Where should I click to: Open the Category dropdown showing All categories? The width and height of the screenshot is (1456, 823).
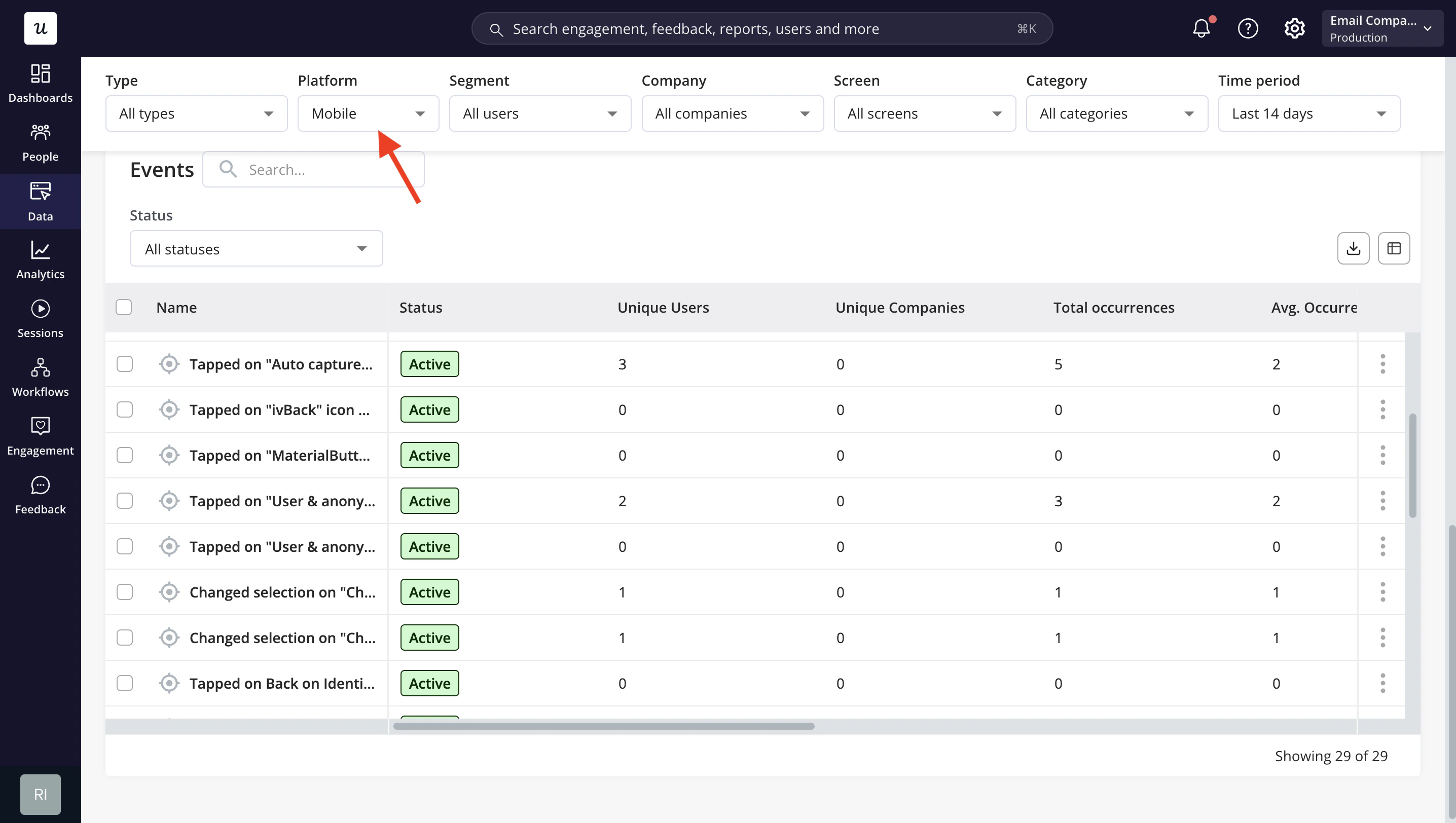[1117, 114]
